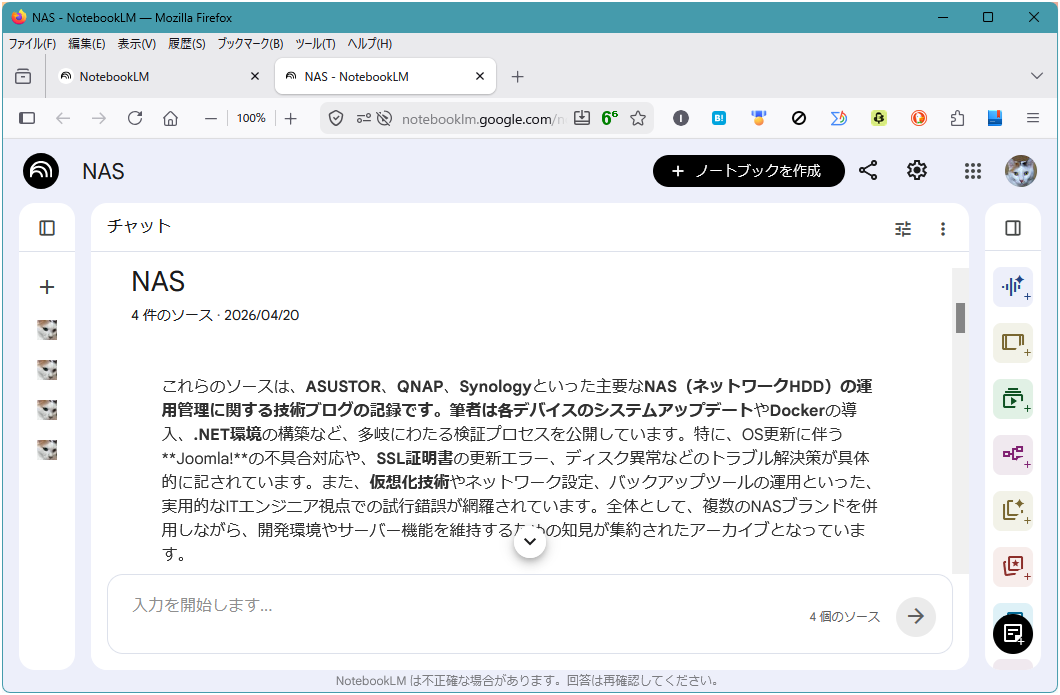The image size is (1060, 695).
Task: Select the fourth source cat thumbnail
Action: 47,450
